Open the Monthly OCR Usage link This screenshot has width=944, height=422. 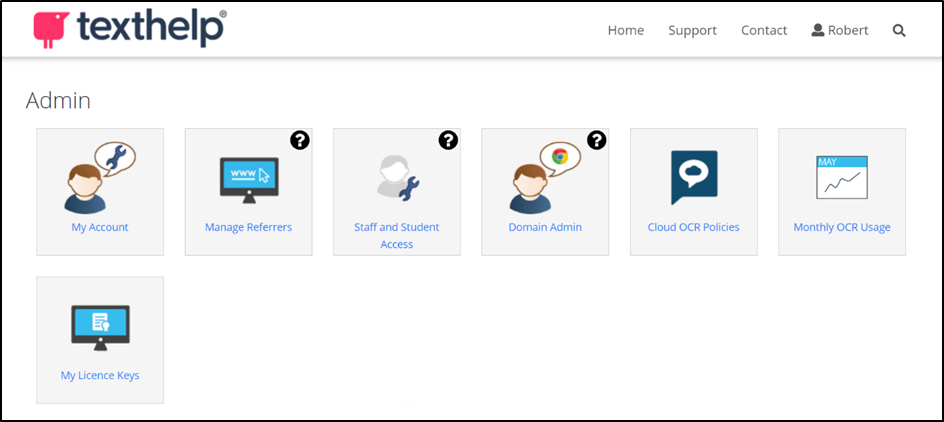point(842,228)
